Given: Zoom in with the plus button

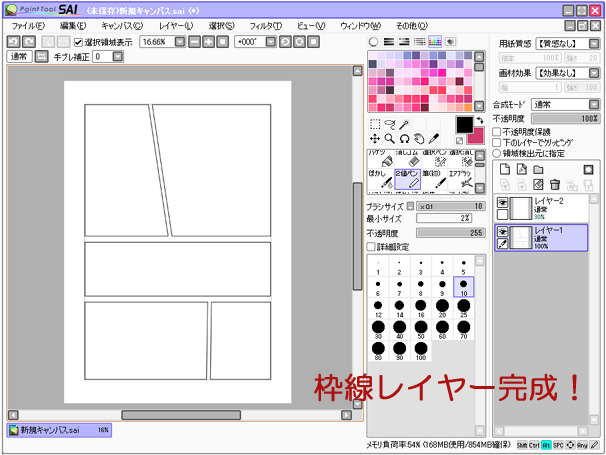Looking at the screenshot, I should tap(208, 42).
